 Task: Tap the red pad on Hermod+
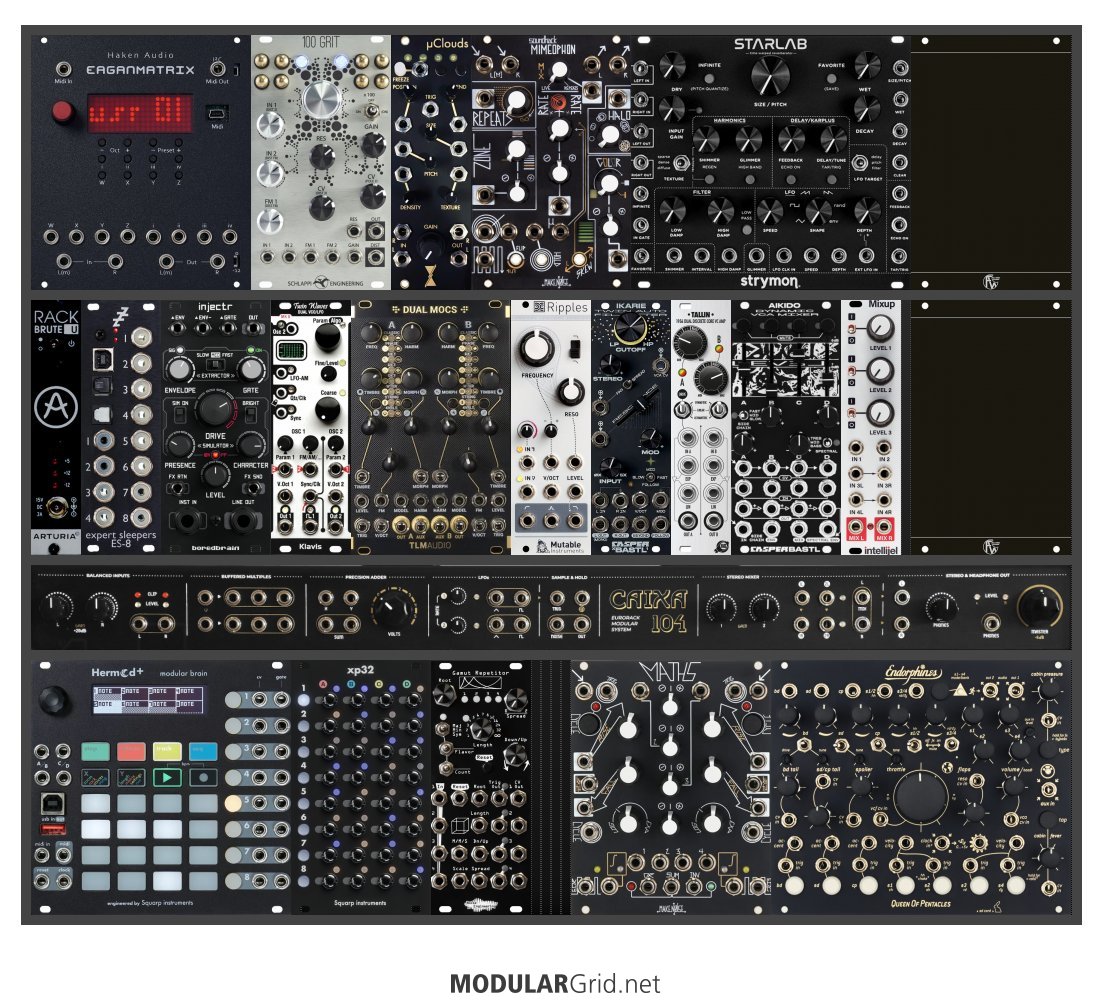[x=131, y=751]
